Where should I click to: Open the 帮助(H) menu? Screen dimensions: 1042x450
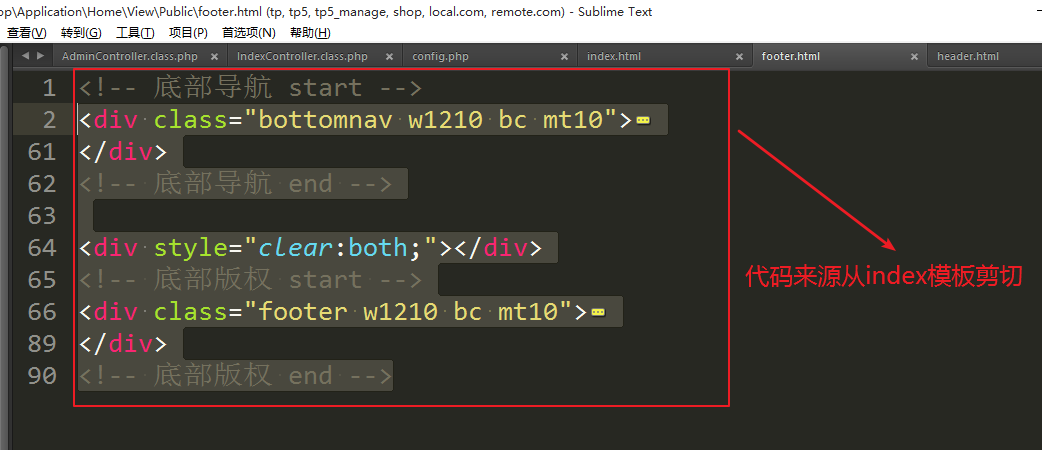310,33
